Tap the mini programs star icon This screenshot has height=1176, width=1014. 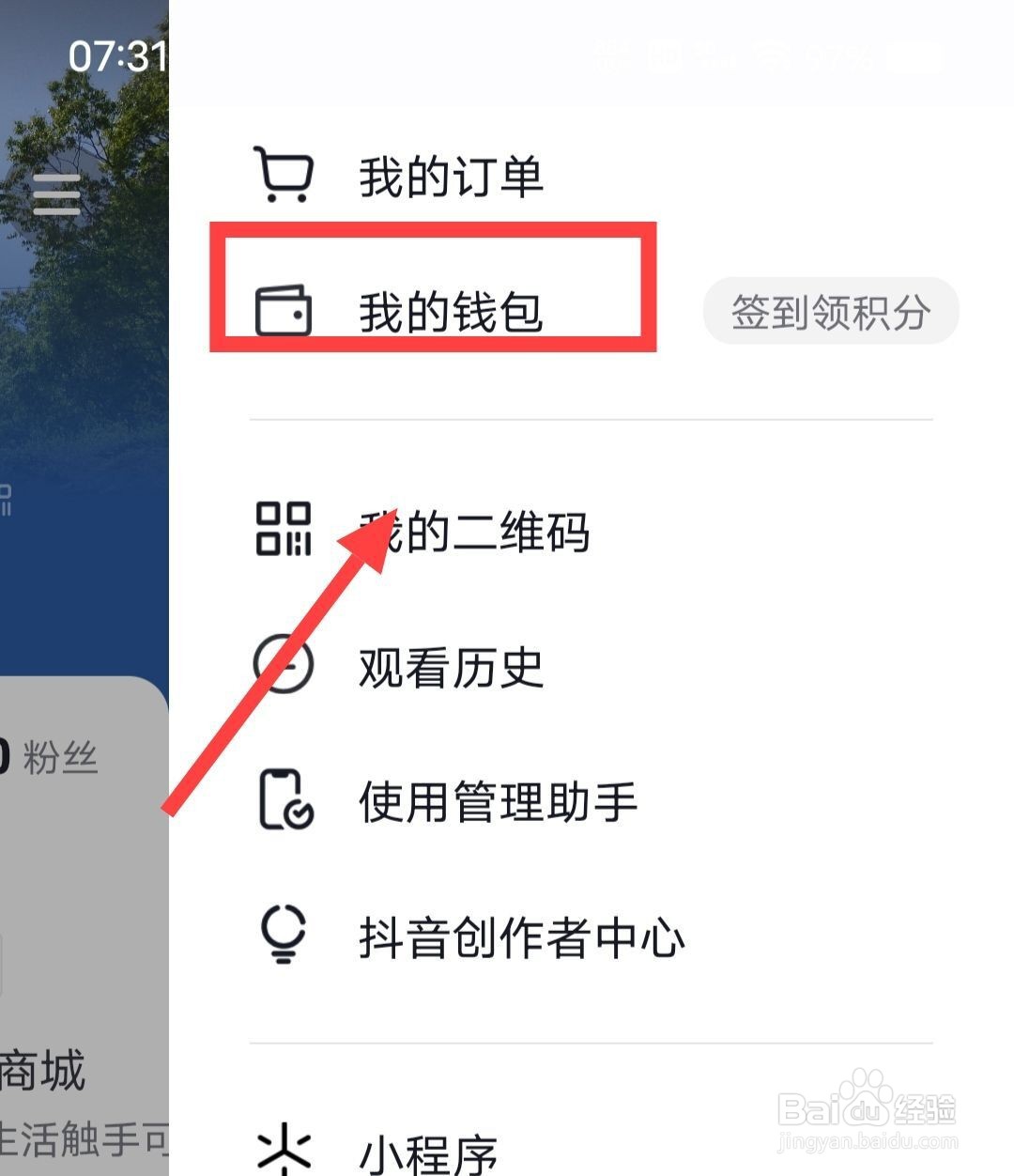(284, 1150)
